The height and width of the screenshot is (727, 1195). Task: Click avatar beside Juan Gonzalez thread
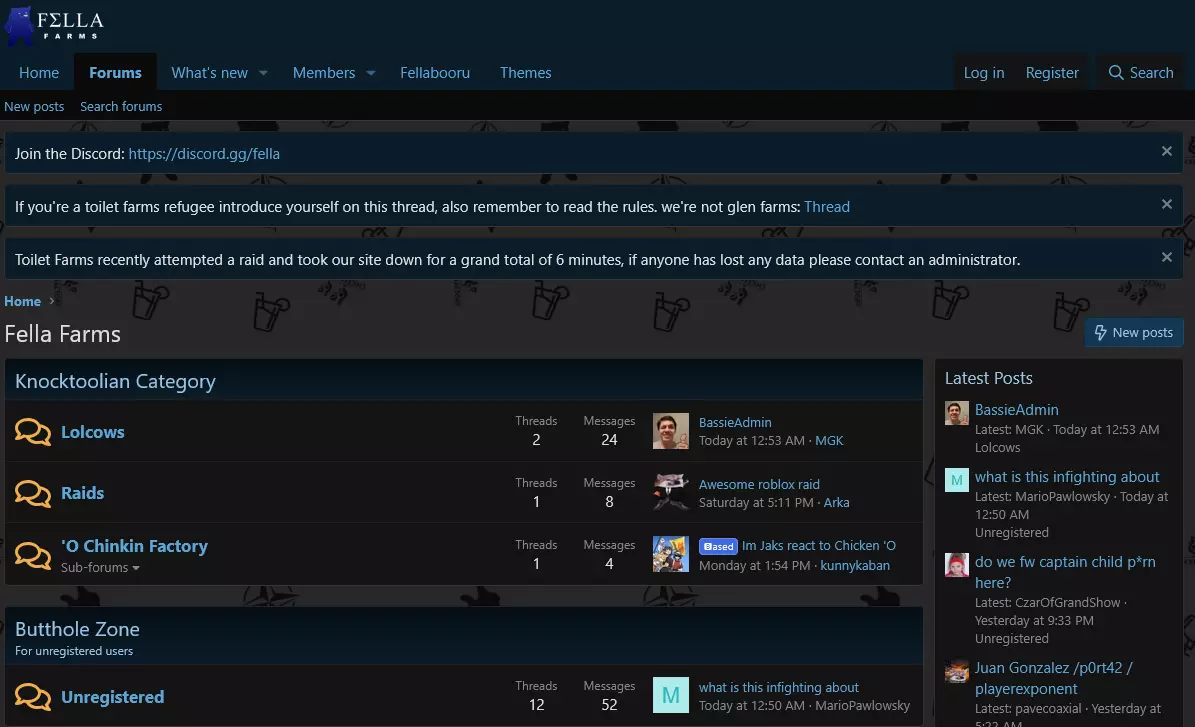click(956, 671)
